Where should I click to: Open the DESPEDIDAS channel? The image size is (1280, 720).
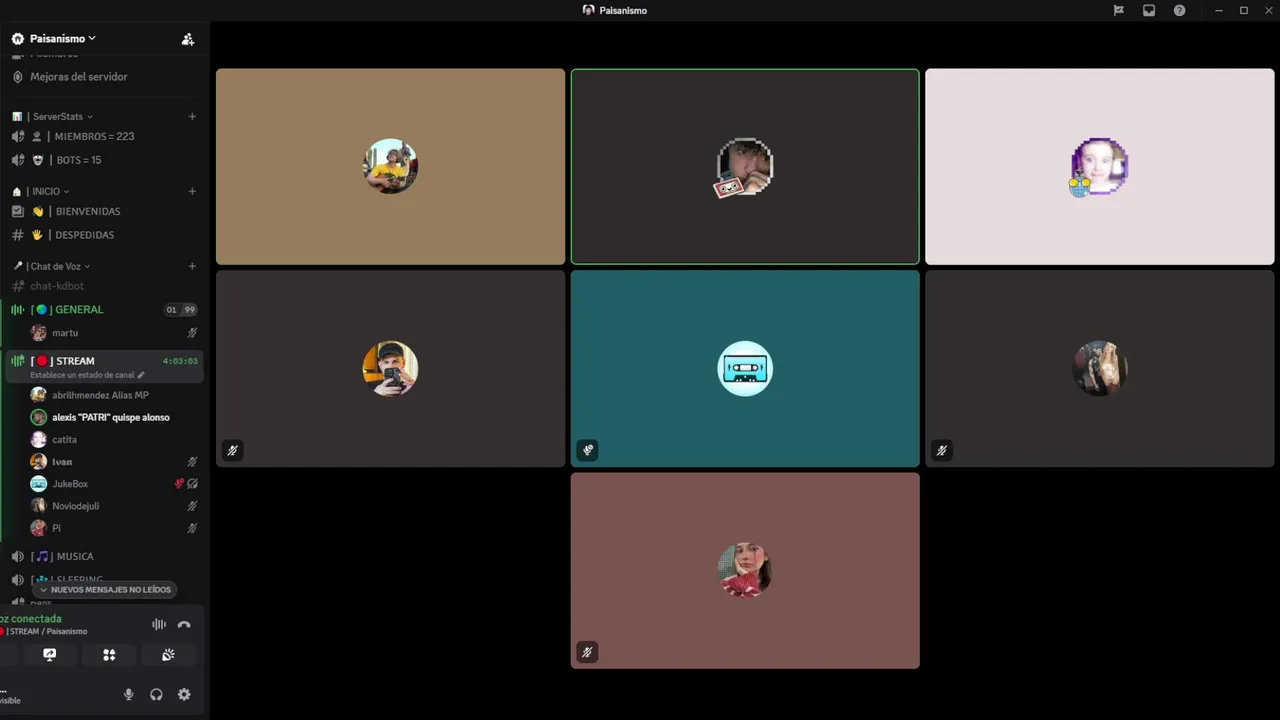click(84, 235)
